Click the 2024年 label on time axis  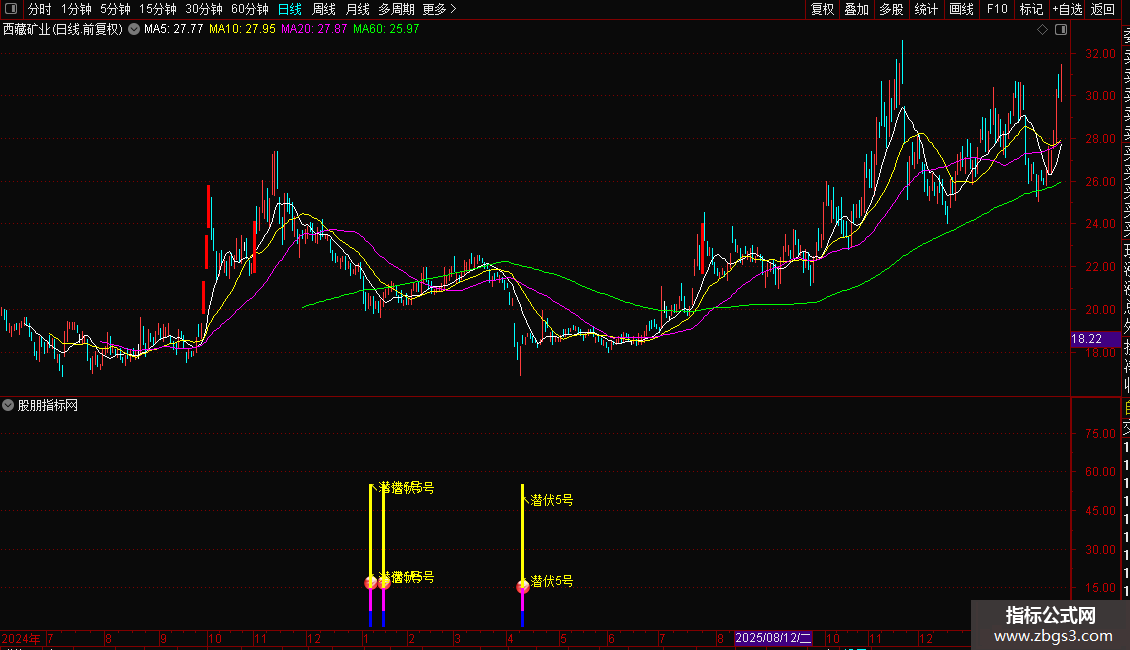[x=21, y=638]
